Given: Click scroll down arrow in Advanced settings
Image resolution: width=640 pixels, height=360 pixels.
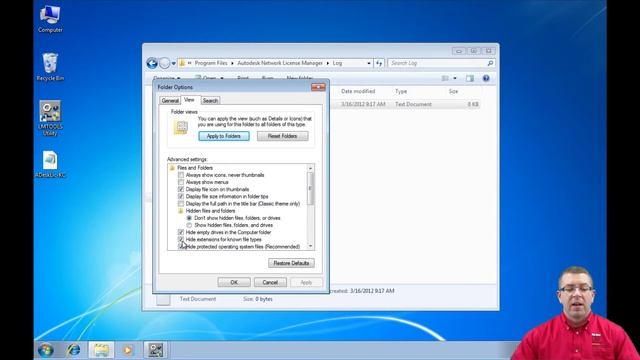Looking at the screenshot, I should pyautogui.click(x=311, y=246).
